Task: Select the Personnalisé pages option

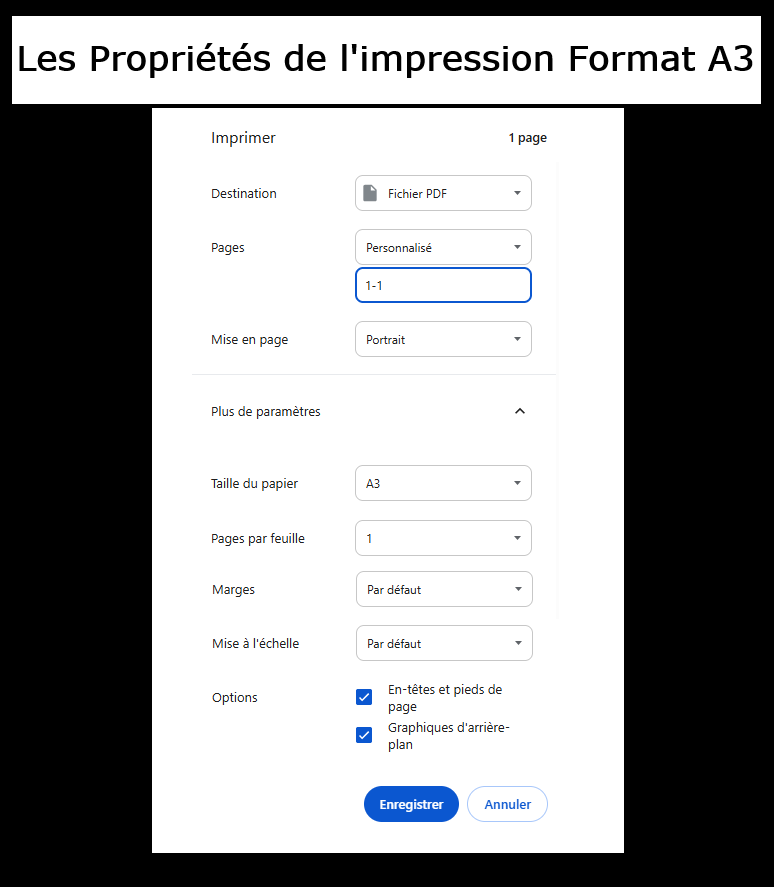Action: coord(443,247)
